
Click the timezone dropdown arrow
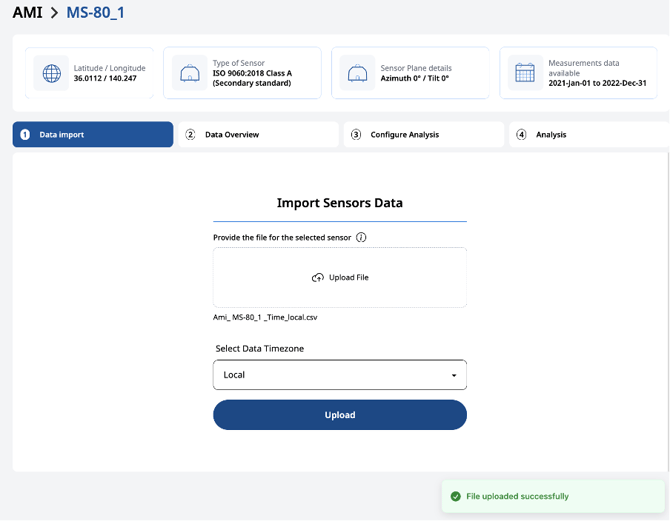point(454,376)
